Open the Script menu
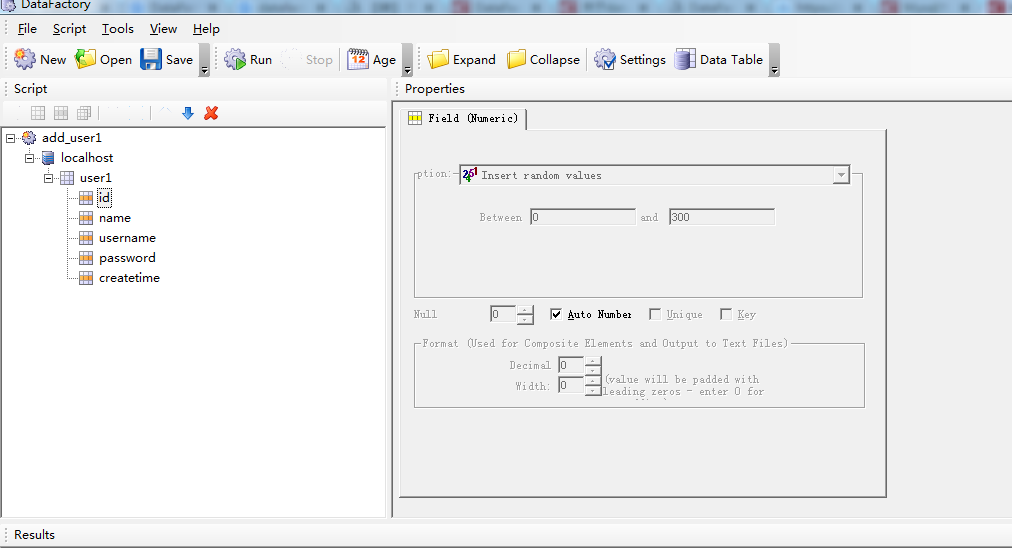Viewport: 1012px width, 548px height. coord(69,29)
